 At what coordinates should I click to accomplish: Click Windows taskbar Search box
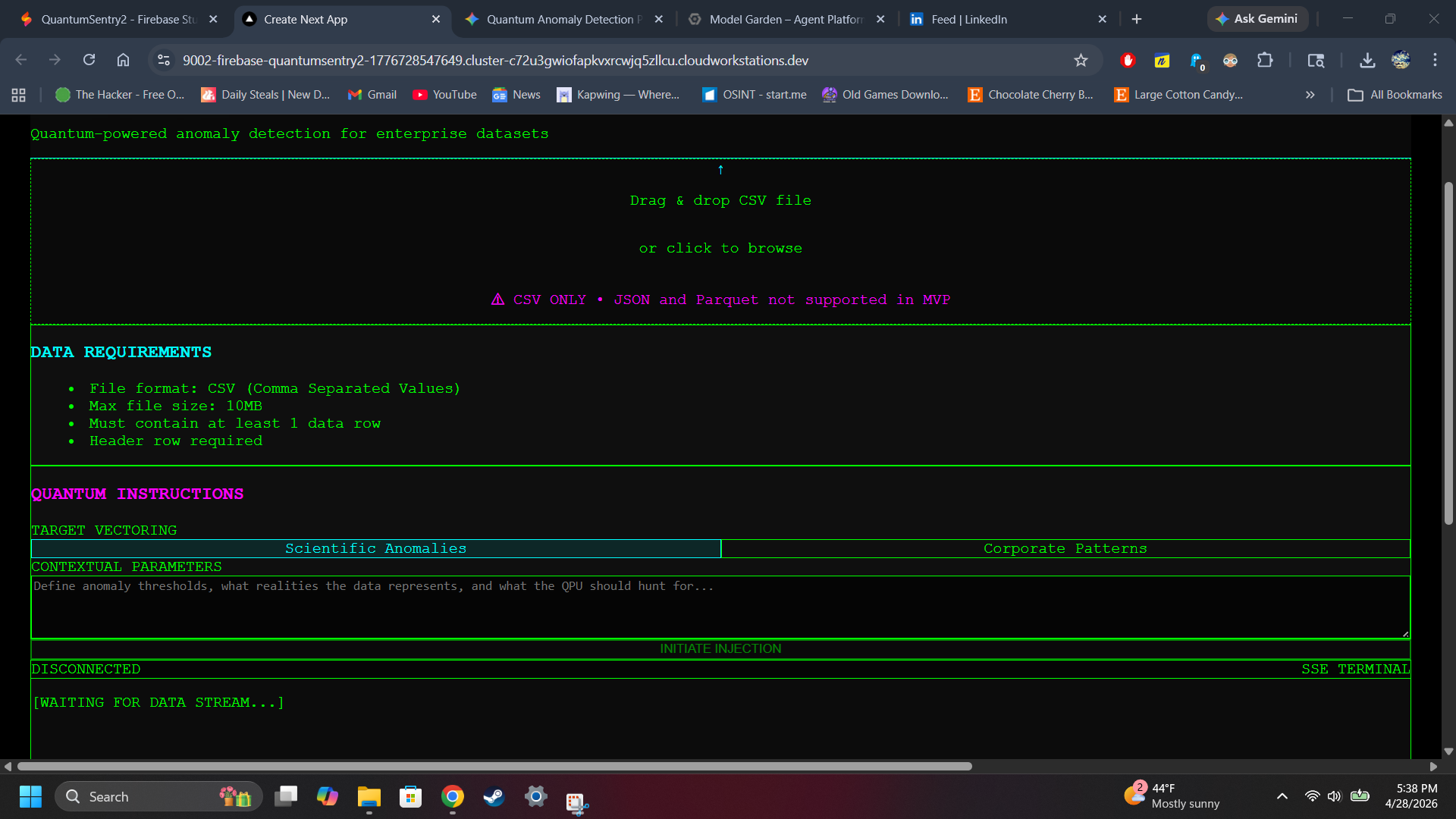click(158, 796)
